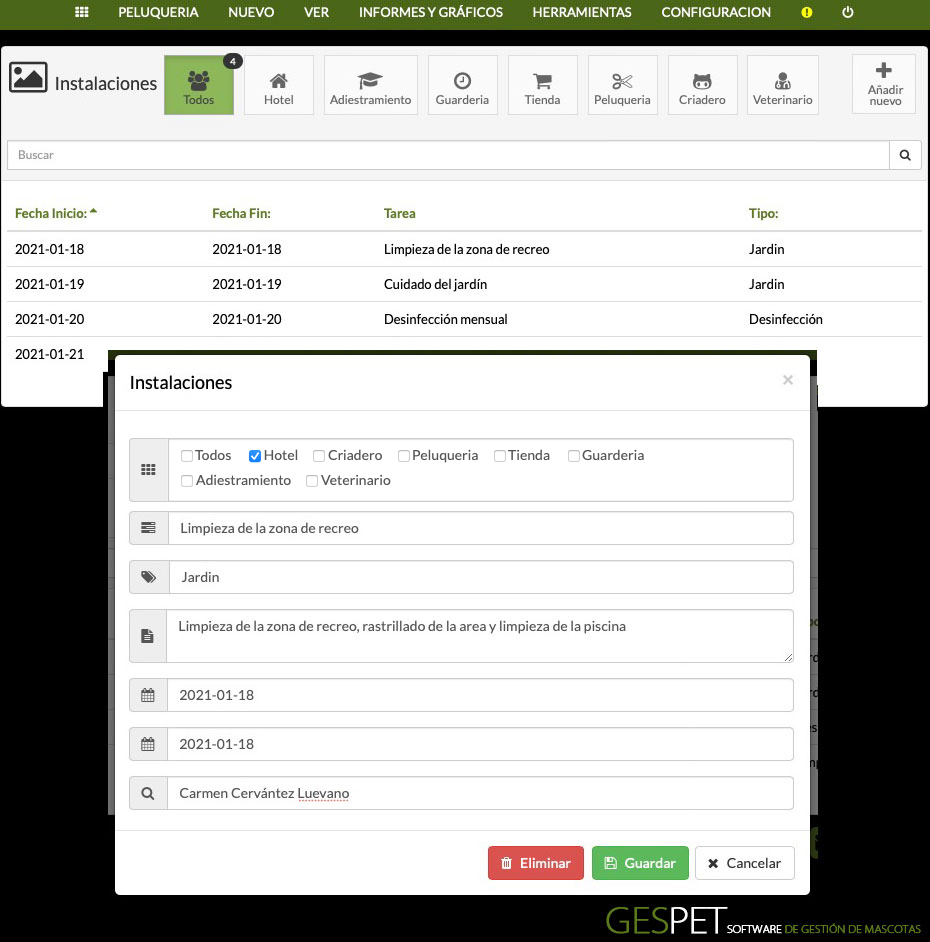Click calendar icon of end date field
930x942 pixels.
pyautogui.click(x=148, y=744)
